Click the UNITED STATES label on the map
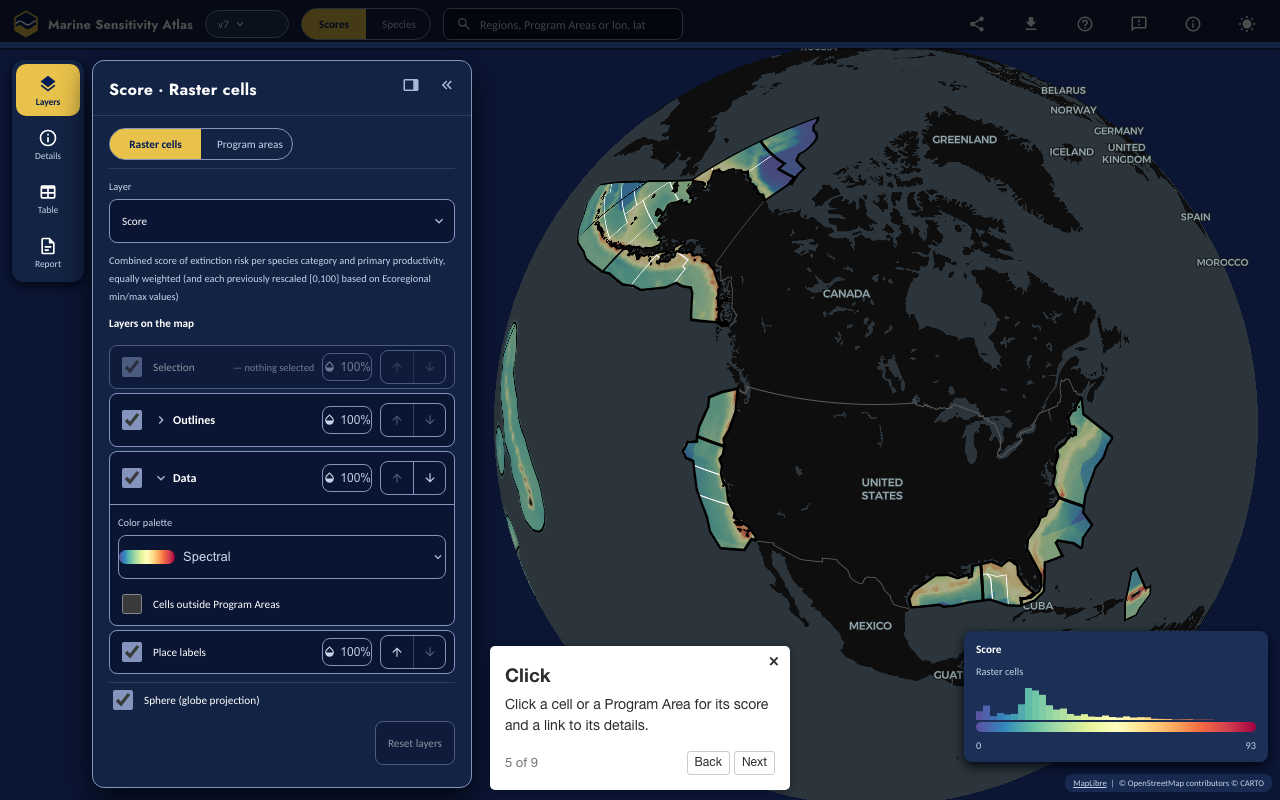Screen dimensions: 1280x800 pyautogui.click(x=882, y=489)
